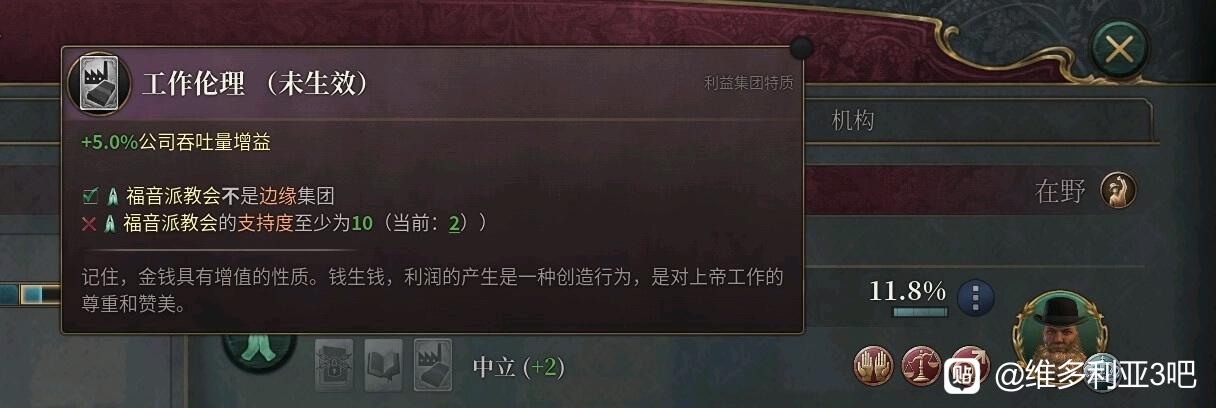
Task: Click the checked 不是边缘集团 condition checkbox
Action: 91,196
